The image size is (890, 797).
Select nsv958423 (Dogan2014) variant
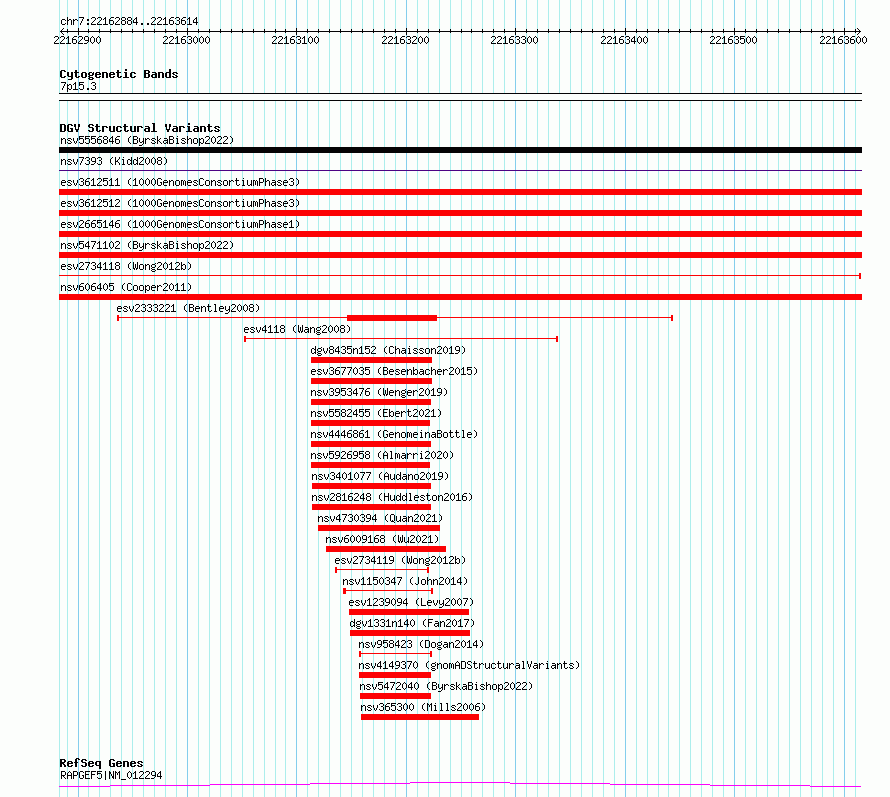[421, 644]
